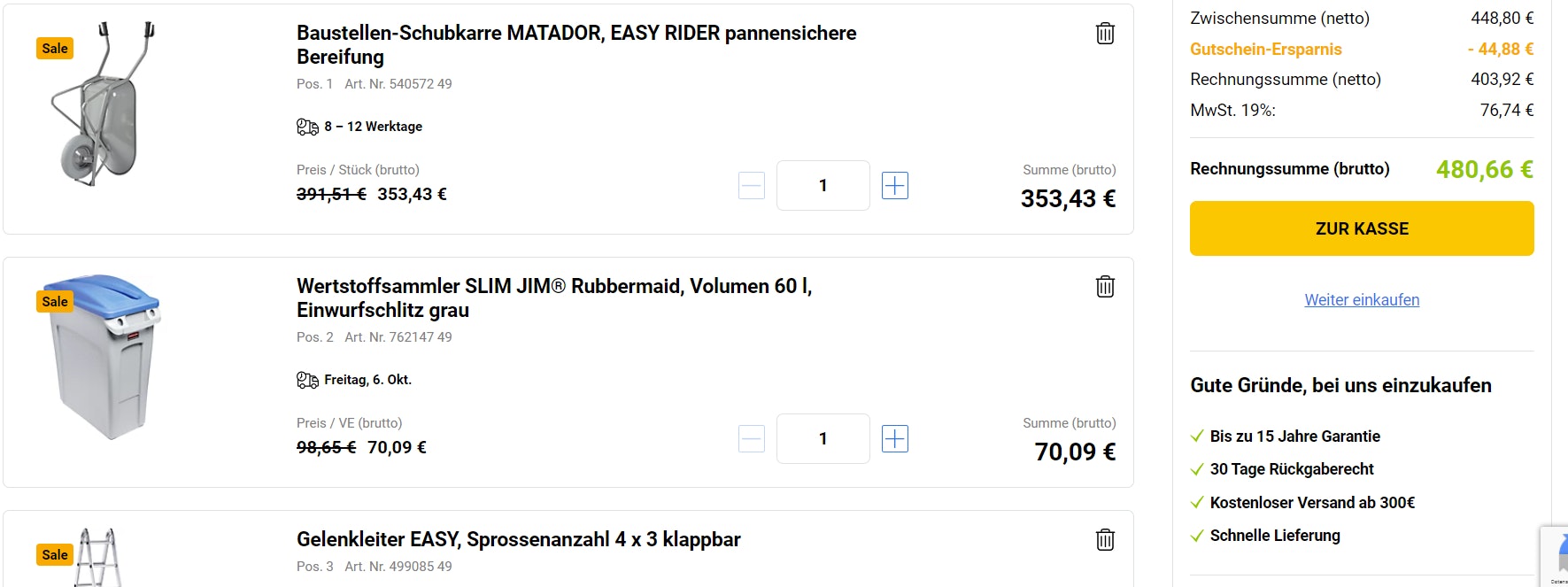The image size is (1568, 587).
Task: Increase quantity of Baustellen-Schubkarre MATADOR
Action: pyautogui.click(x=895, y=186)
